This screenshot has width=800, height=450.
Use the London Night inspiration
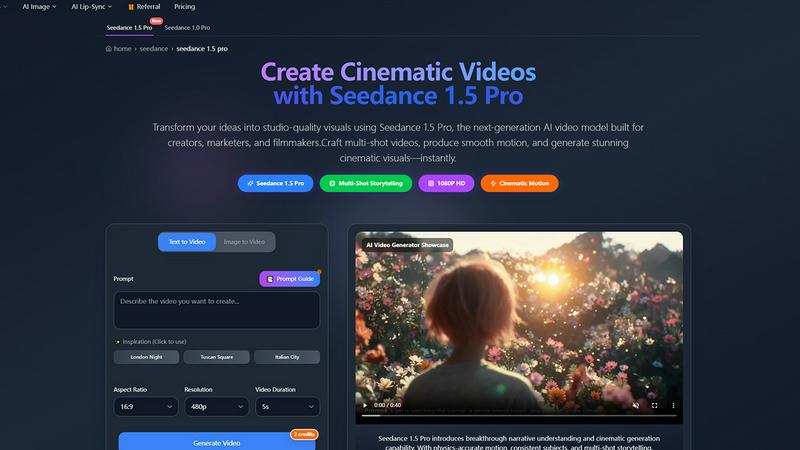(146, 357)
